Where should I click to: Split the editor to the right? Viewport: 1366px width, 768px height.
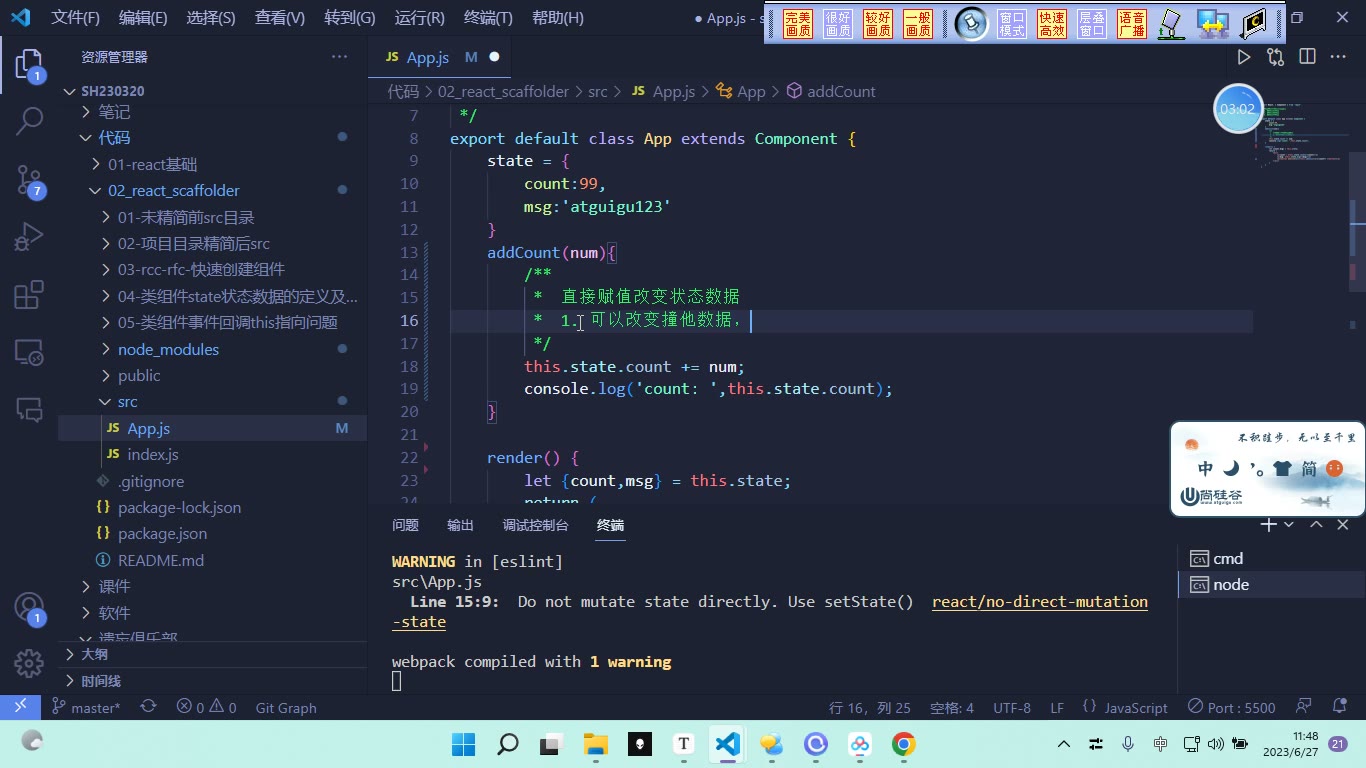click(1307, 57)
